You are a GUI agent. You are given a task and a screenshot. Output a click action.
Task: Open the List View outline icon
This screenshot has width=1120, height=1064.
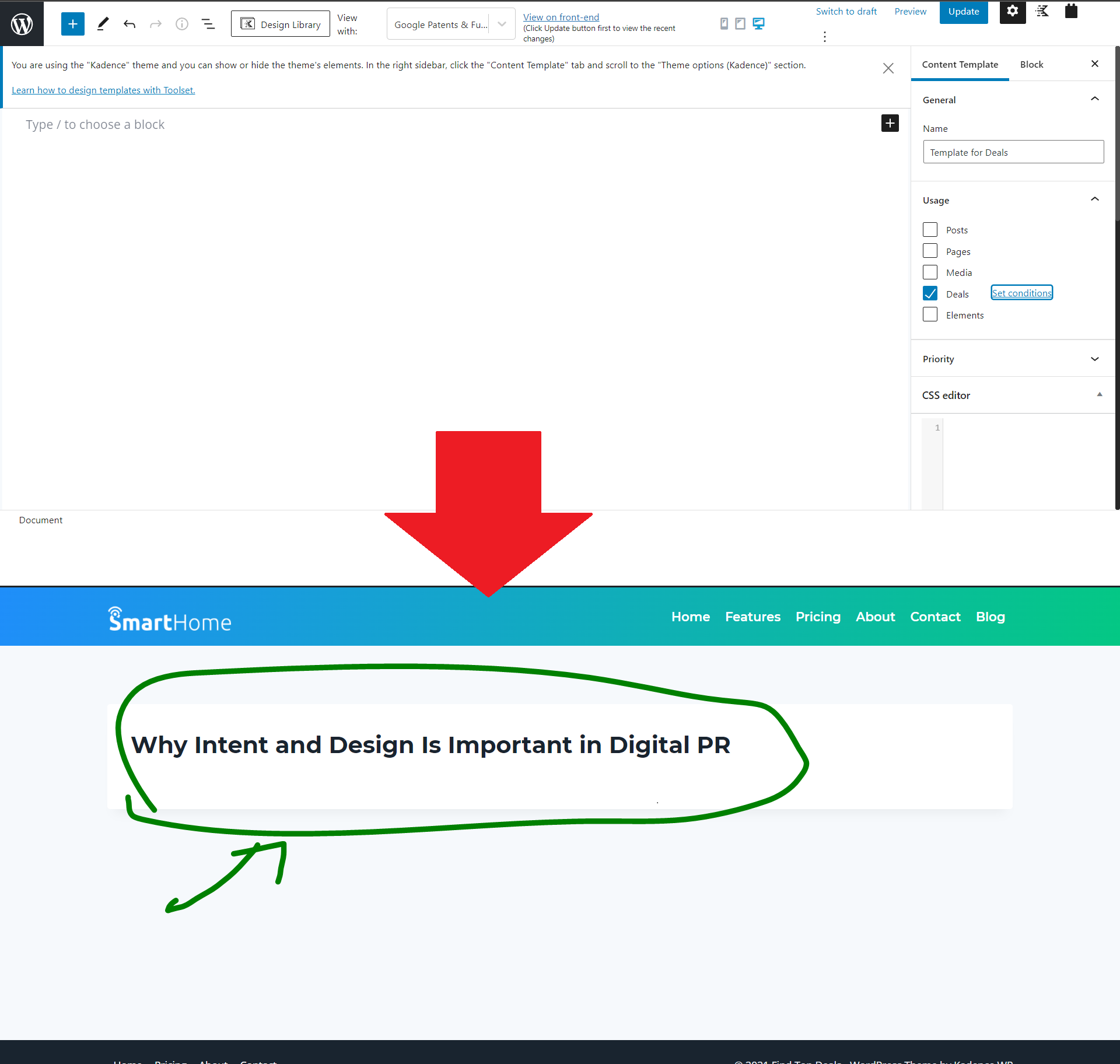click(208, 24)
